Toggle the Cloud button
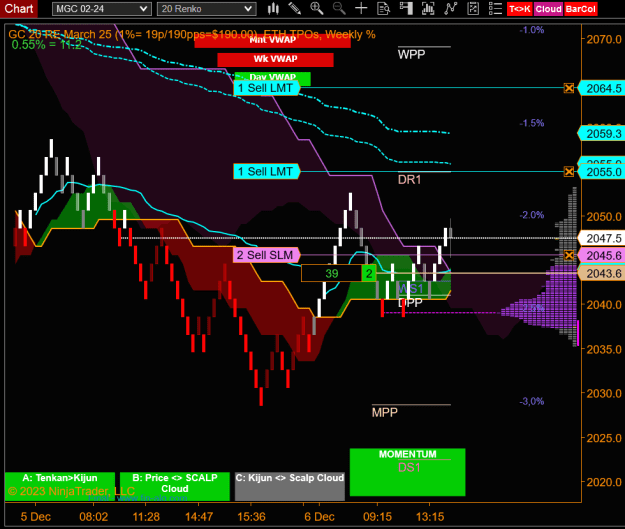Viewport: 625px width, 529px height. tap(548, 9)
